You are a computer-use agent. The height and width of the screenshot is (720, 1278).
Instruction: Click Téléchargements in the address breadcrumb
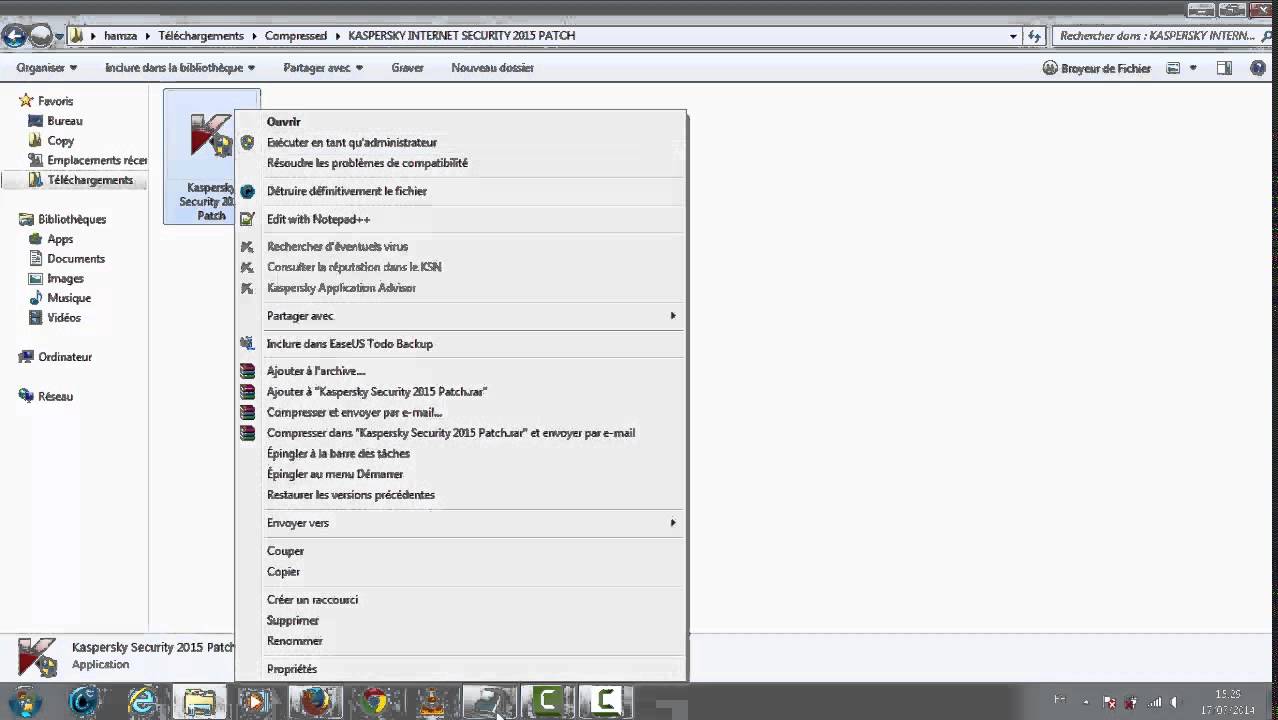coord(201,36)
